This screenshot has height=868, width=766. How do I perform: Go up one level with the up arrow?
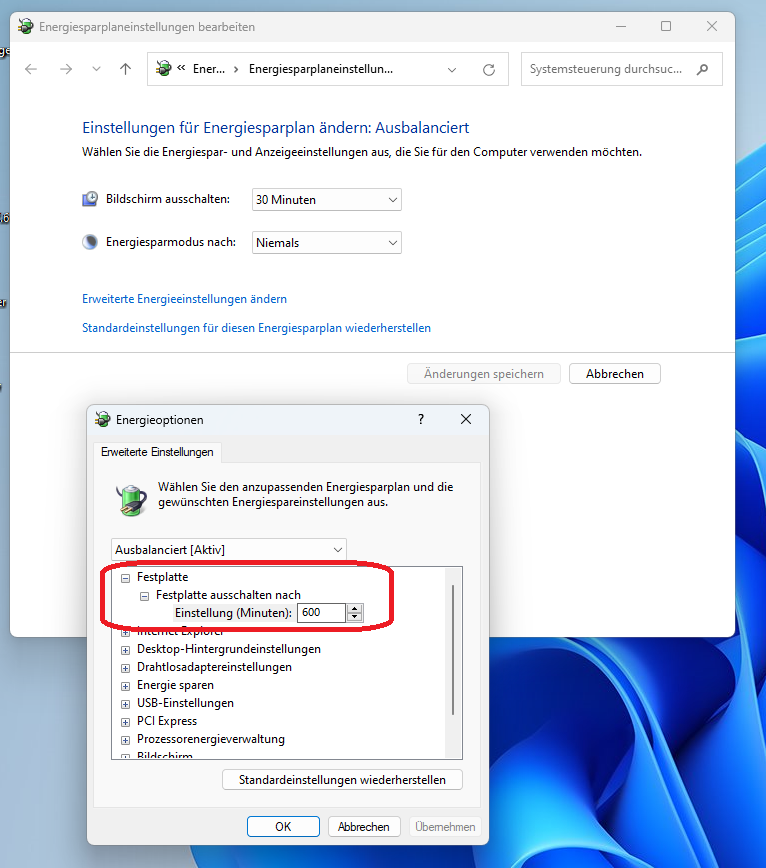tap(126, 69)
